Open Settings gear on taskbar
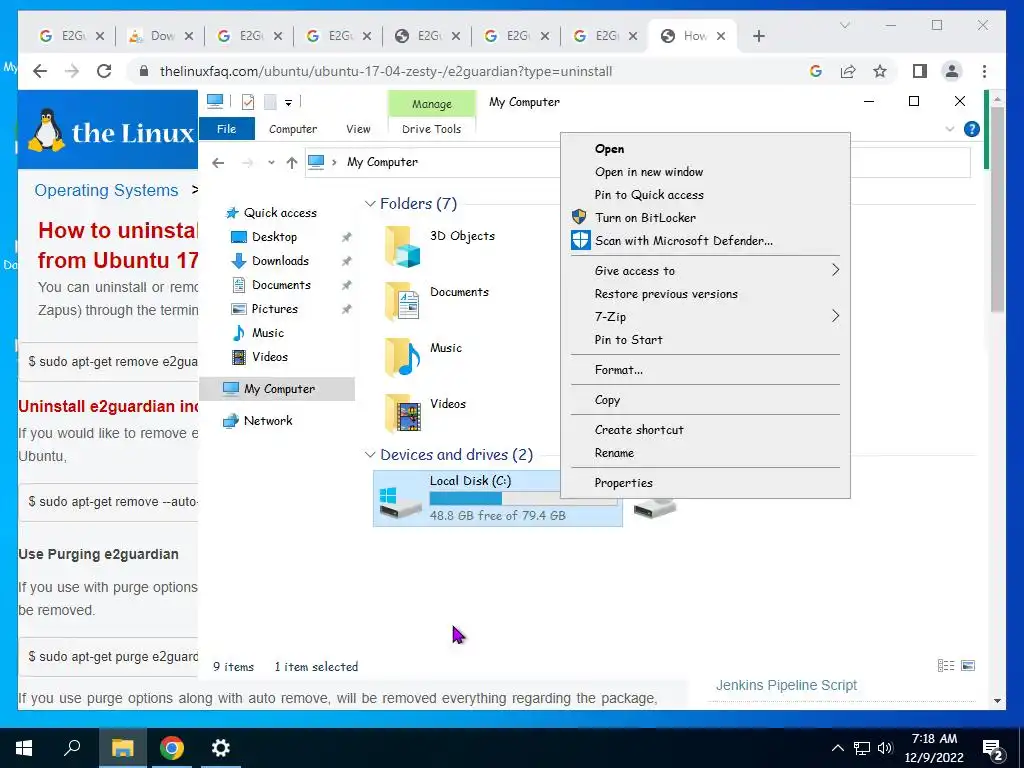Viewport: 1024px width, 768px height. click(x=221, y=748)
